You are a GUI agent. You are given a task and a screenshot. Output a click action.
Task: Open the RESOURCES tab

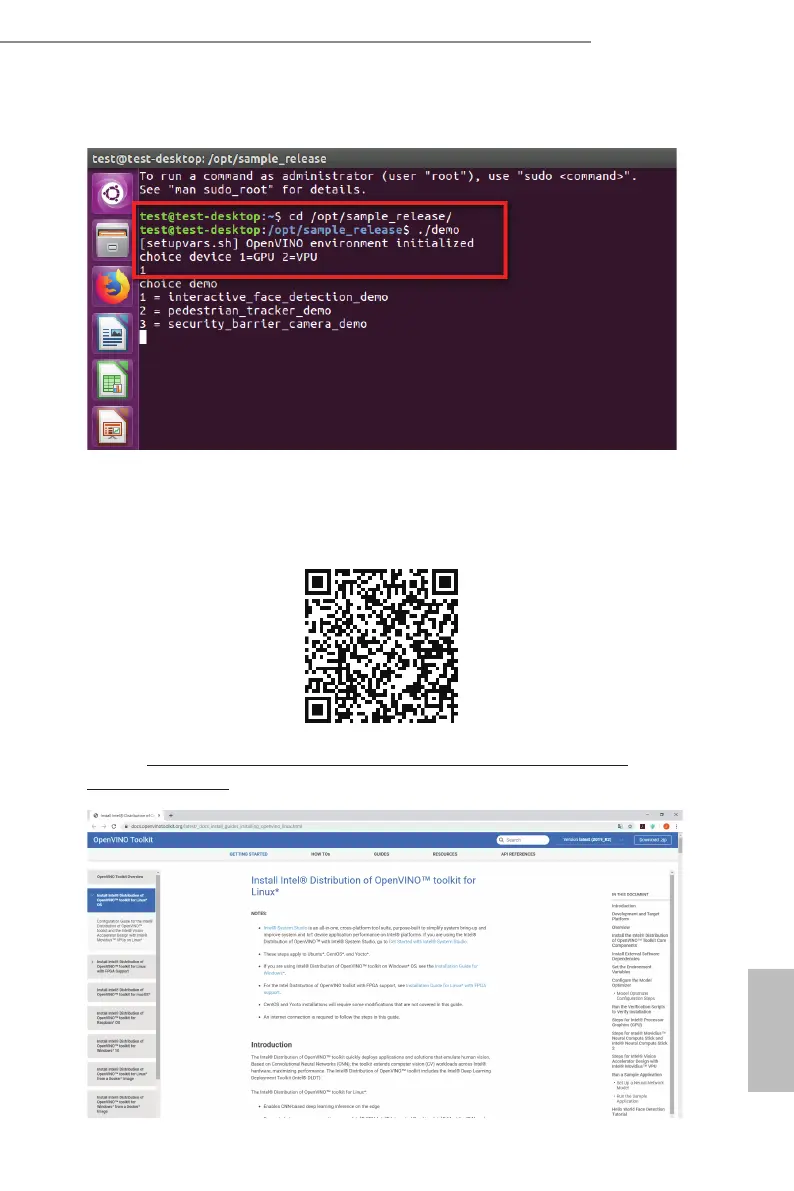[445, 855]
